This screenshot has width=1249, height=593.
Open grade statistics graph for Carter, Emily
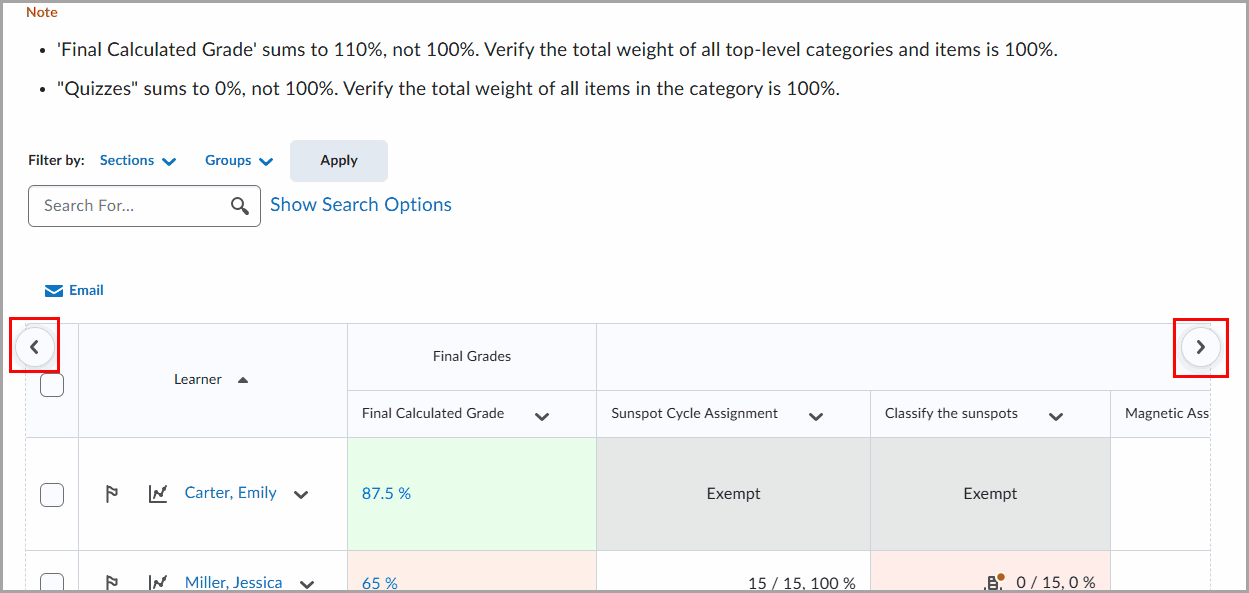point(157,493)
